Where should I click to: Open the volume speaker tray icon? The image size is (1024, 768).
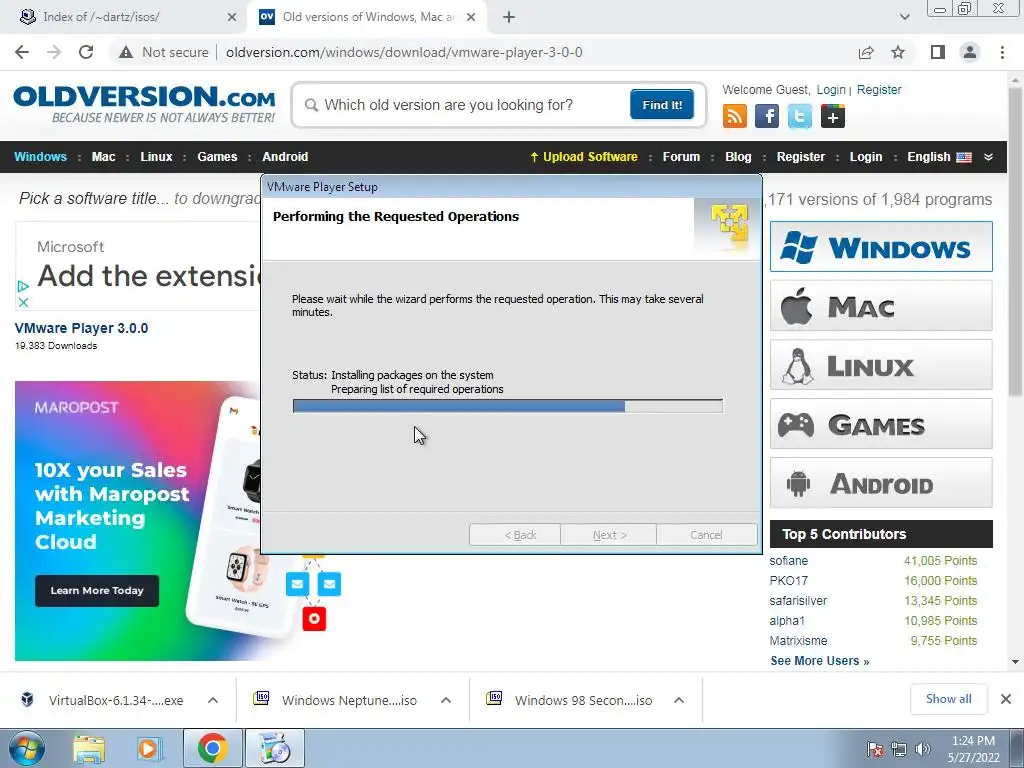(923, 749)
